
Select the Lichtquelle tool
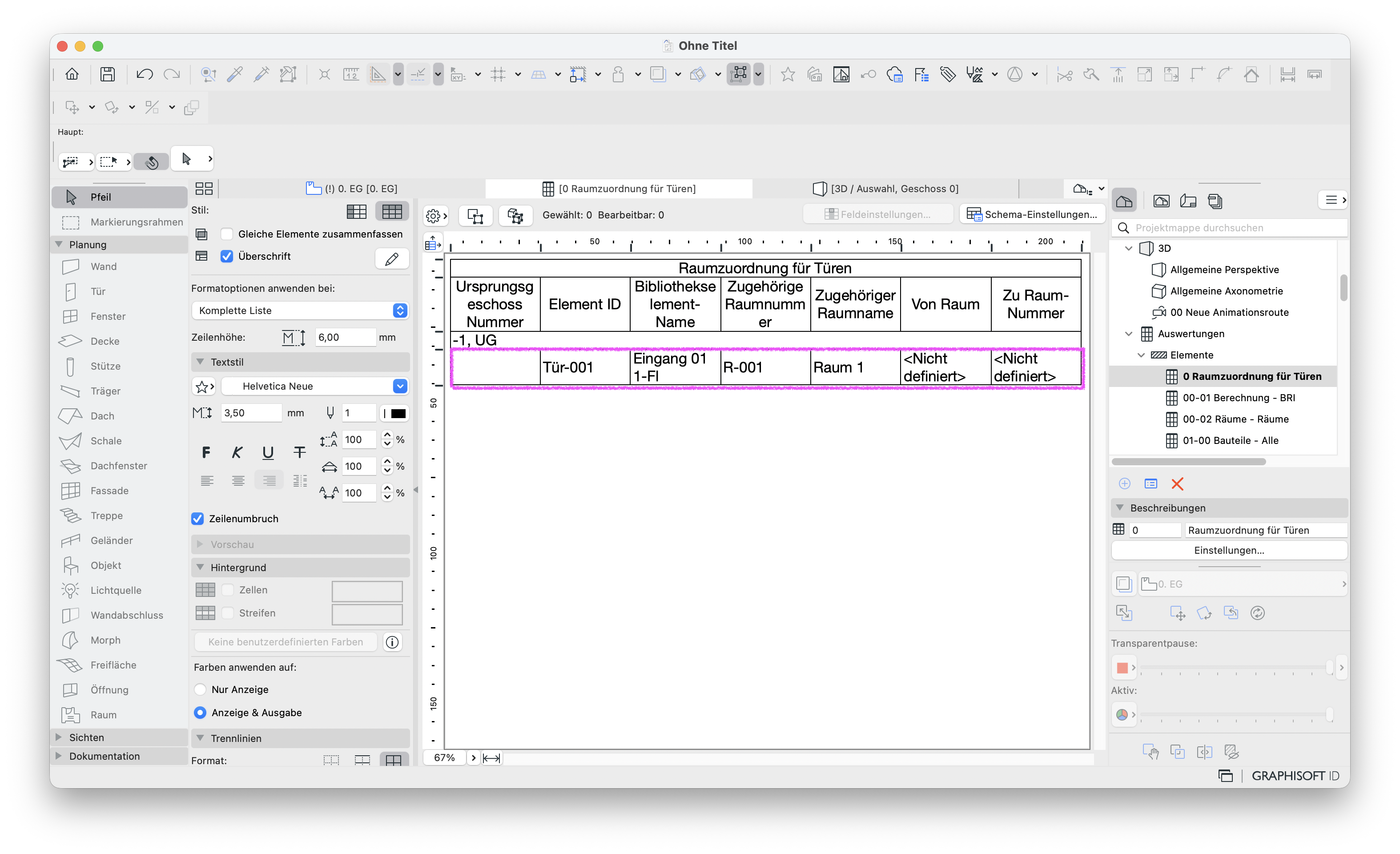115,590
